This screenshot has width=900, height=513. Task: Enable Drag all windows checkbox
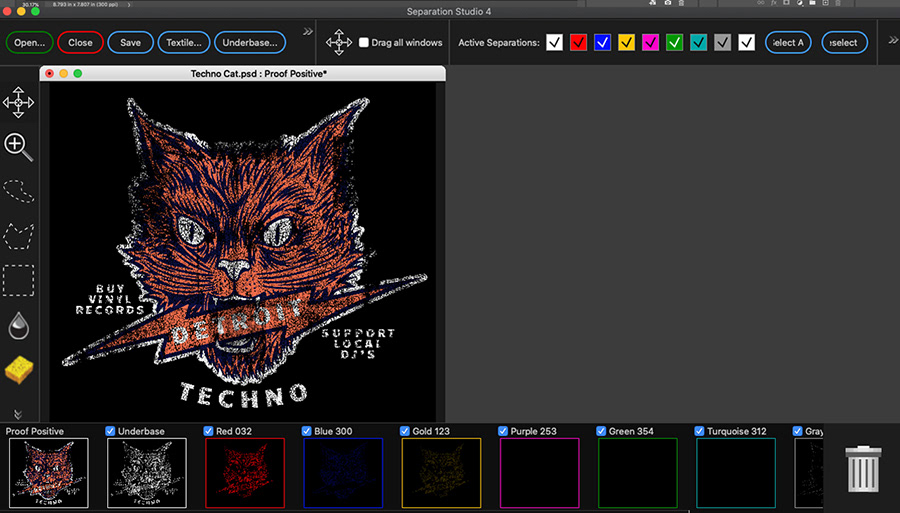pos(363,42)
